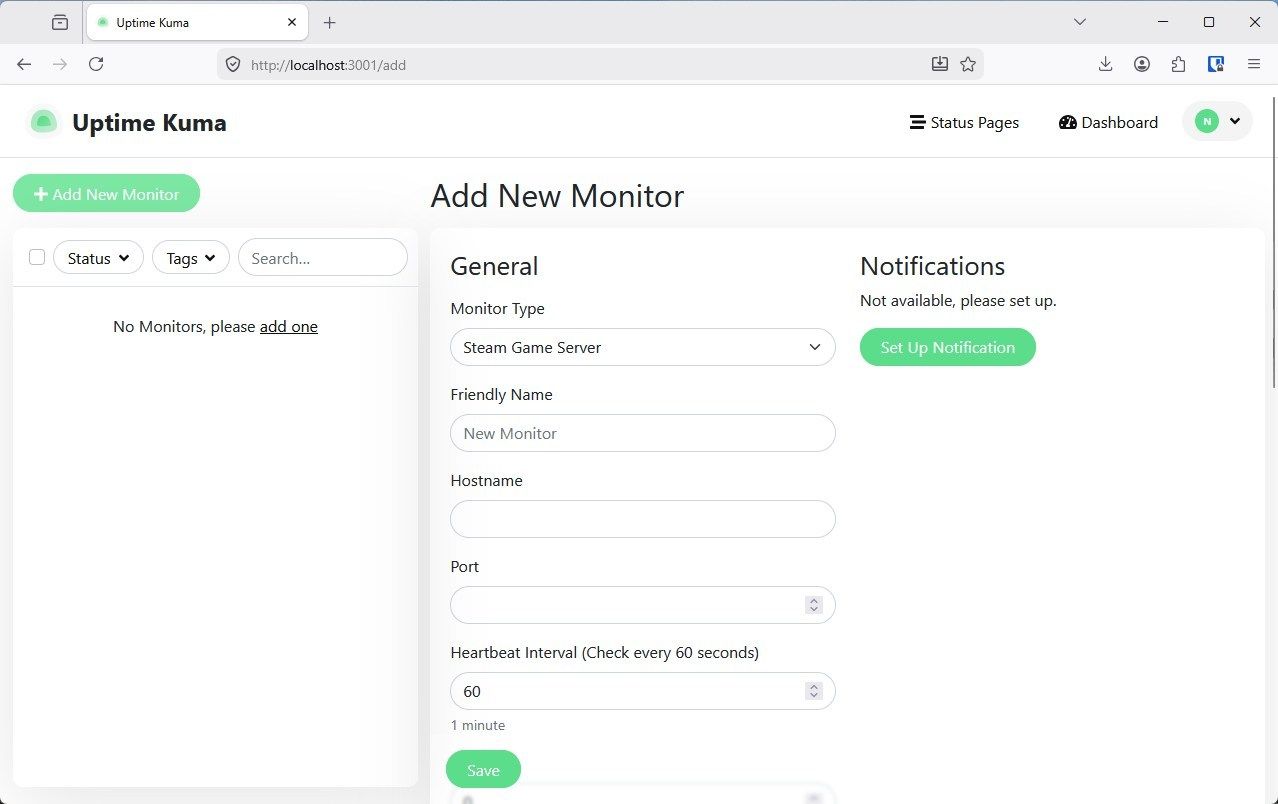1278x804 pixels.
Task: Click the install app icon in address bar
Action: (x=939, y=64)
